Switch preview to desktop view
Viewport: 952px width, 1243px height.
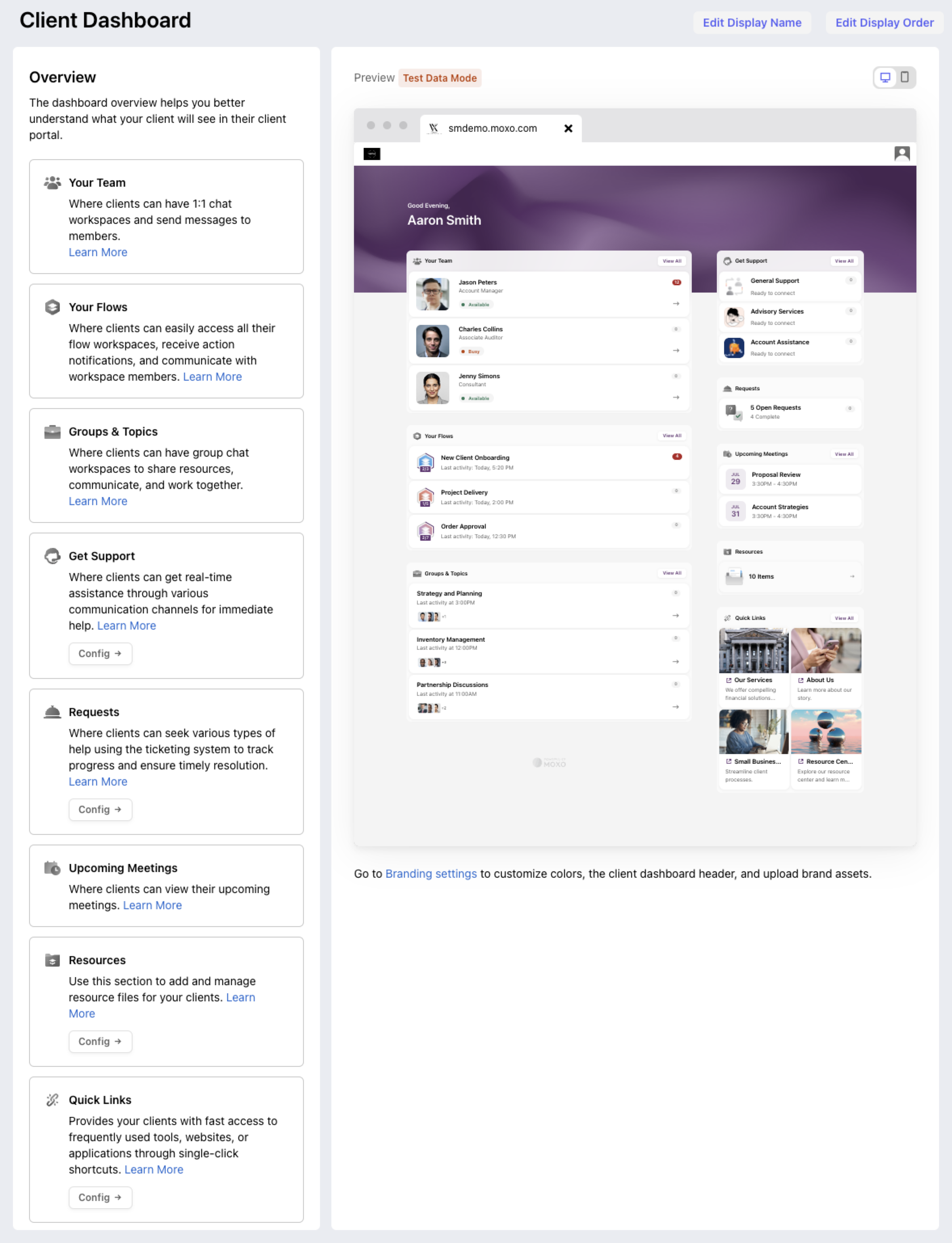coord(885,77)
